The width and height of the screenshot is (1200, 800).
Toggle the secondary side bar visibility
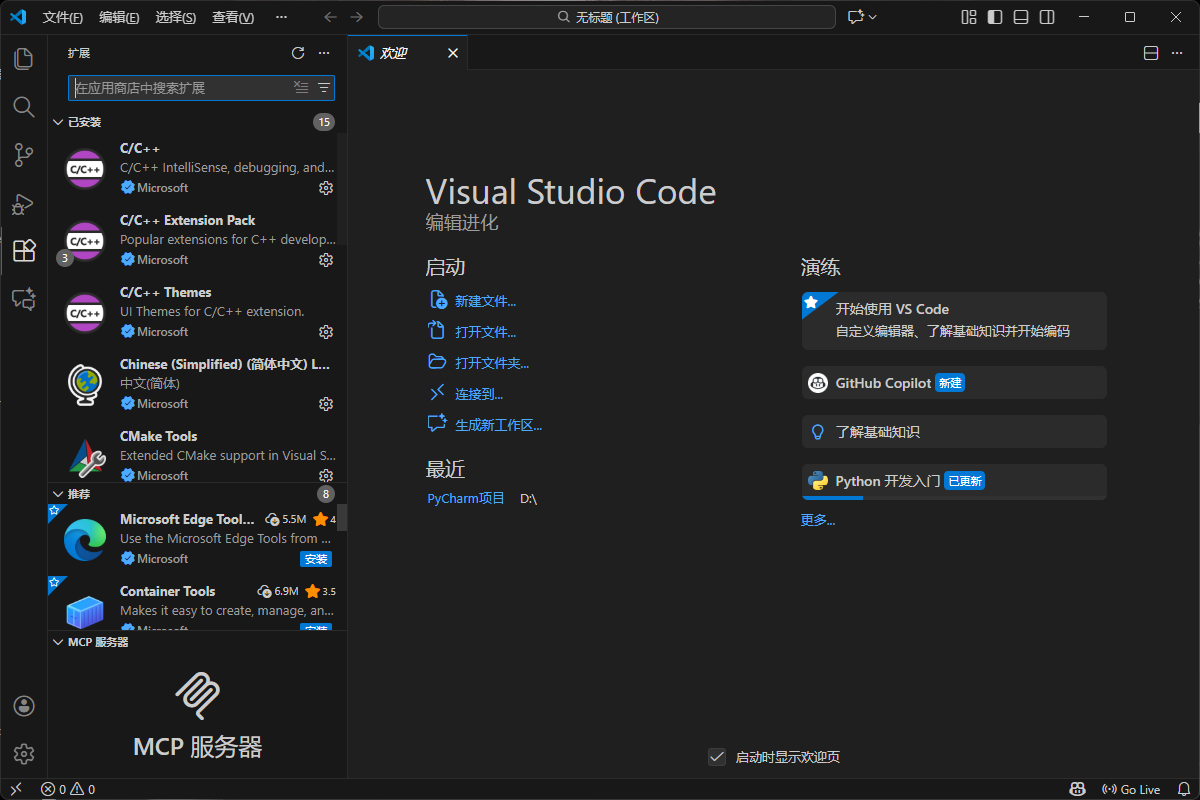click(1047, 17)
